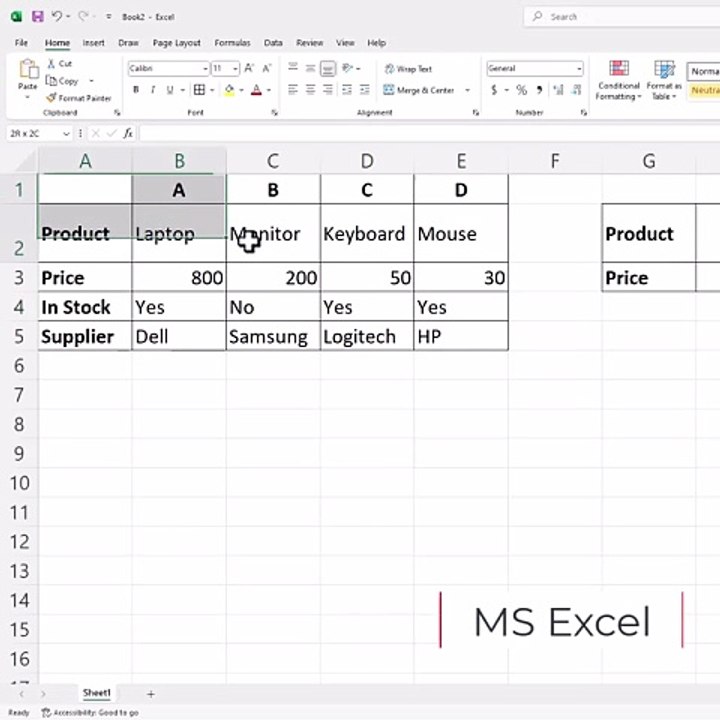Set Top Align vertical alignment
The width and height of the screenshot is (720, 720).
point(292,68)
